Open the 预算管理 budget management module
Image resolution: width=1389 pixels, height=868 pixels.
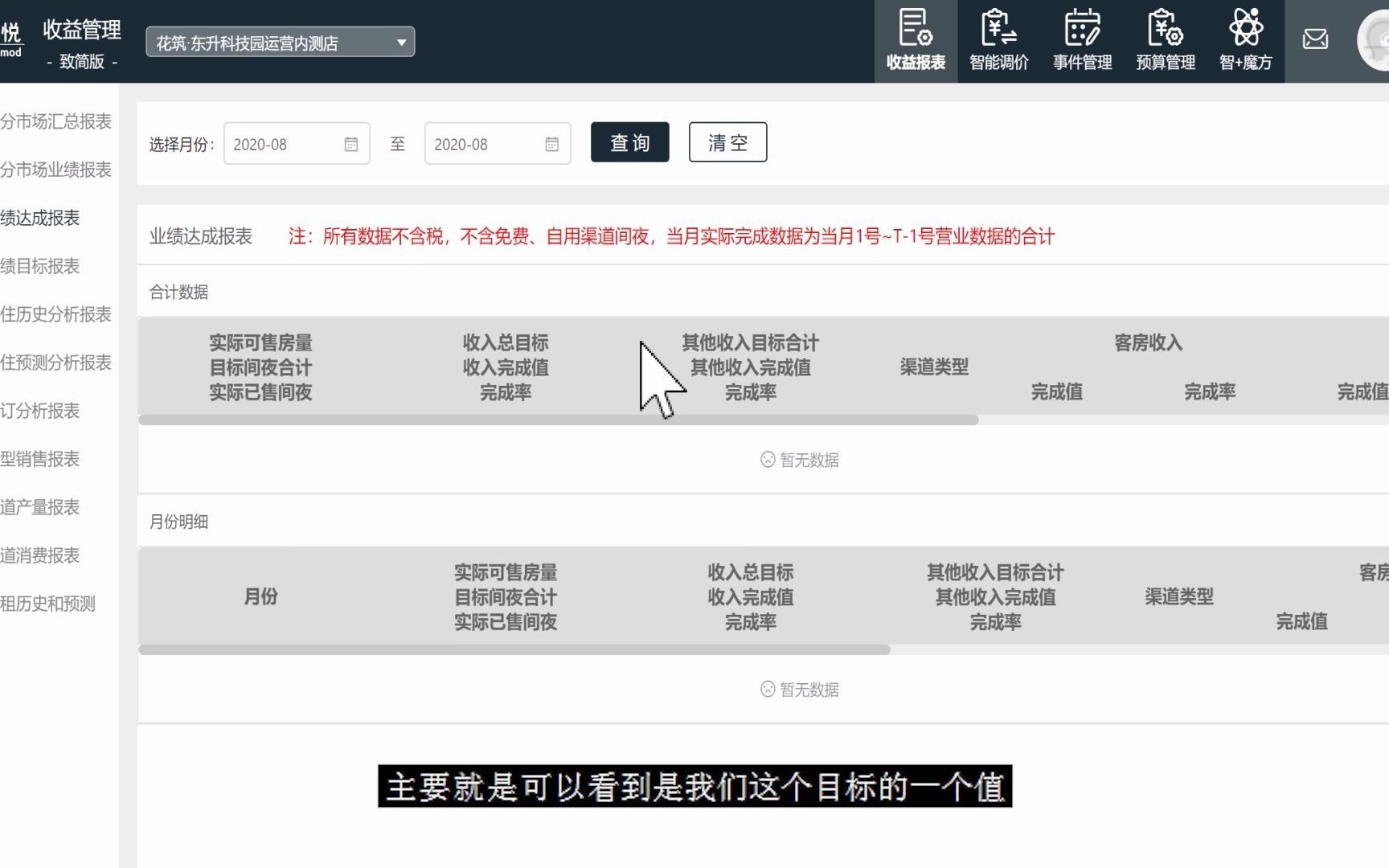click(1166, 41)
